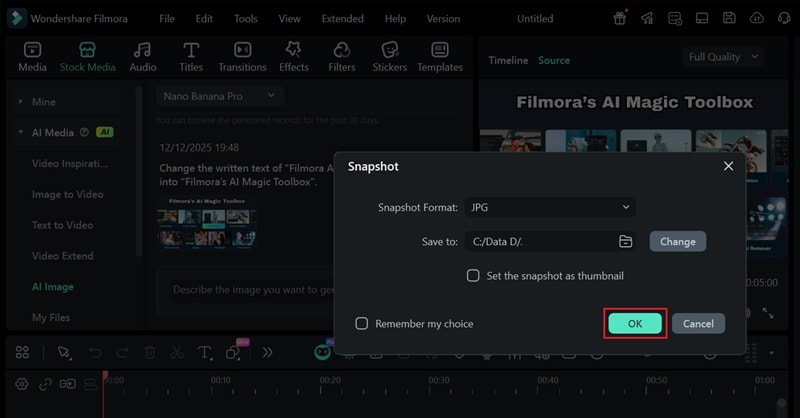This screenshot has height=418, width=800.
Task: Click the save project icon
Action: coord(729,18)
